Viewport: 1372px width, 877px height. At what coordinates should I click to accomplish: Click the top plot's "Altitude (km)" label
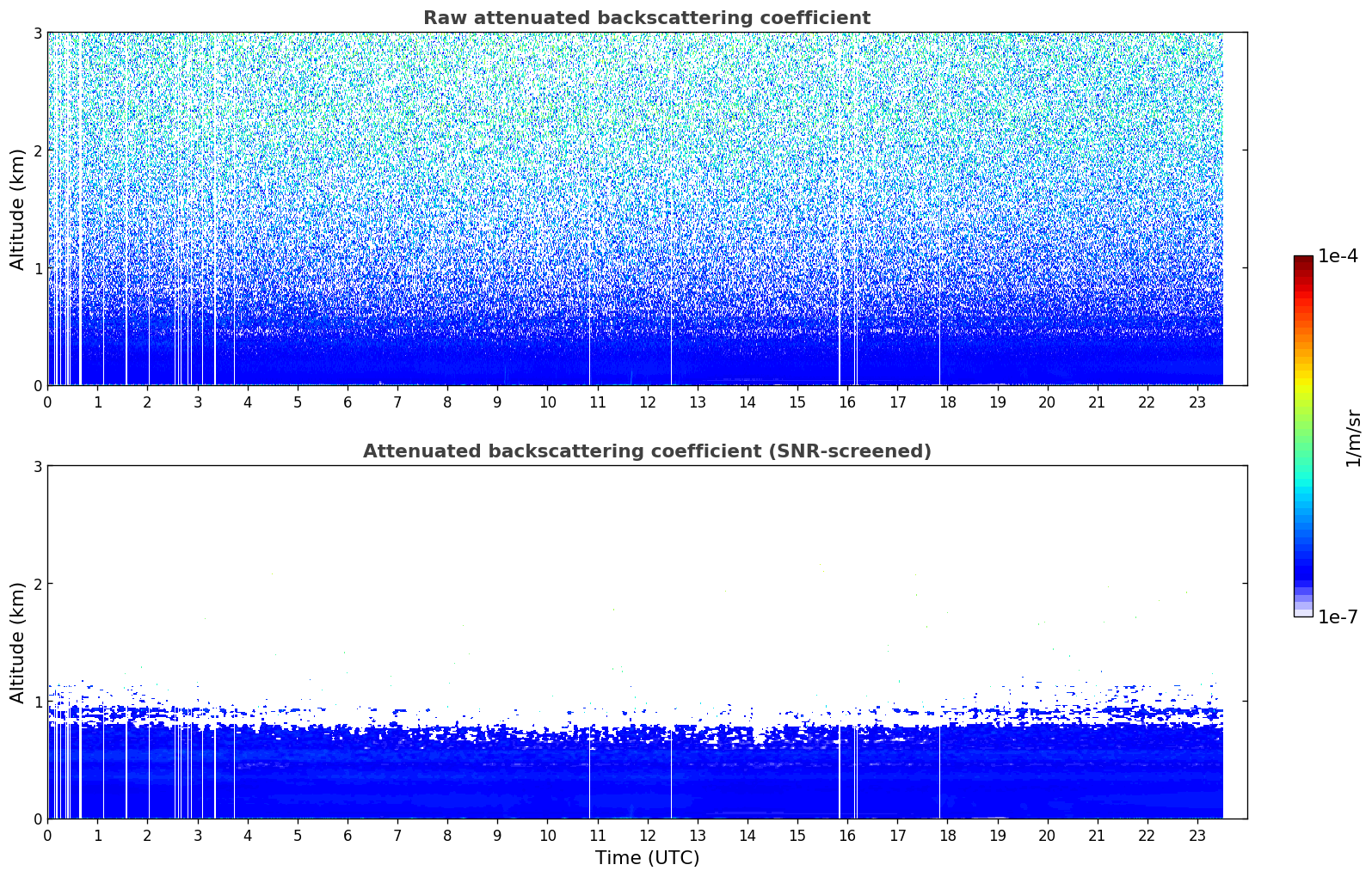coord(17,209)
